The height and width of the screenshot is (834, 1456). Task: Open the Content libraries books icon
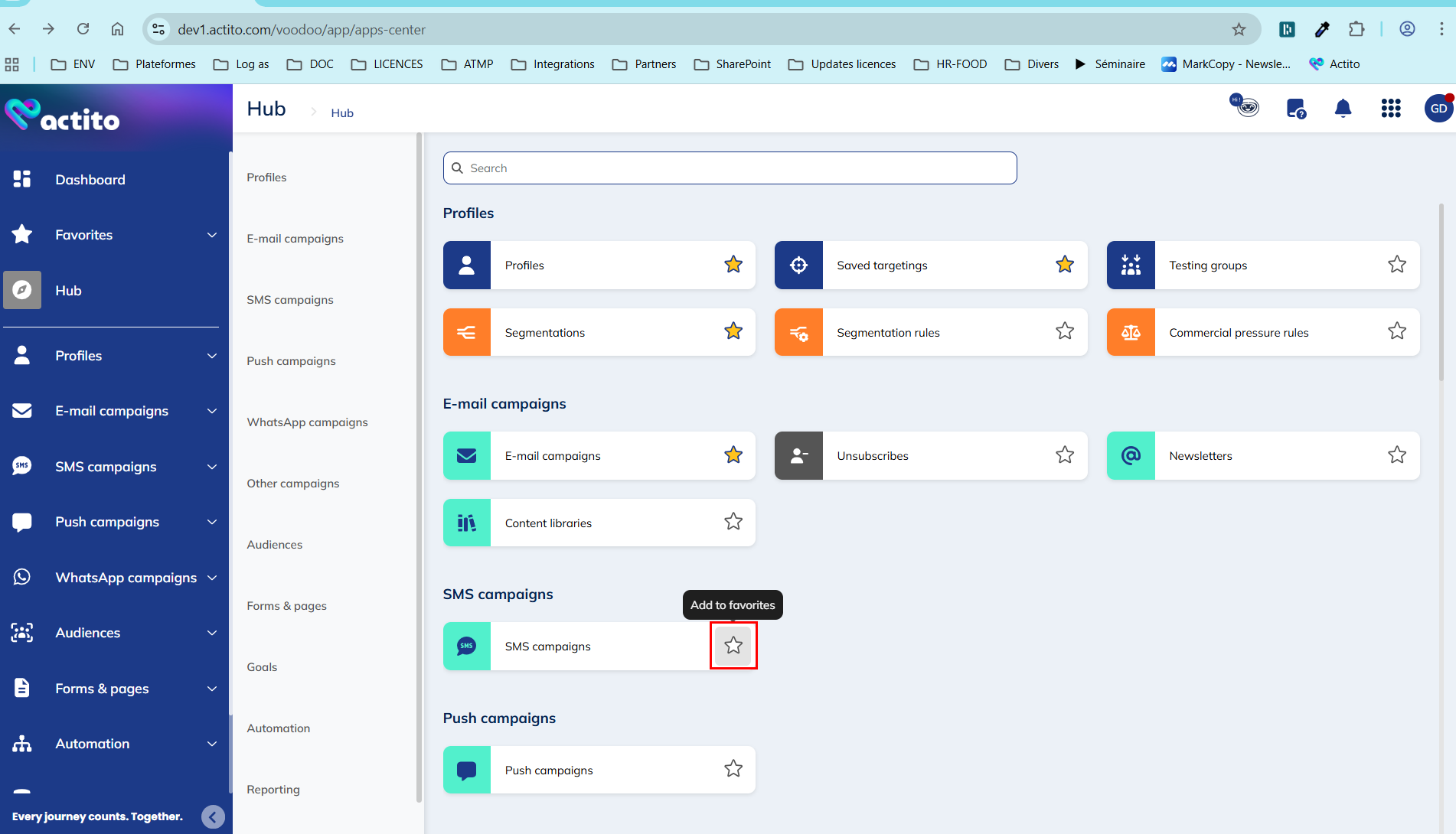click(467, 523)
